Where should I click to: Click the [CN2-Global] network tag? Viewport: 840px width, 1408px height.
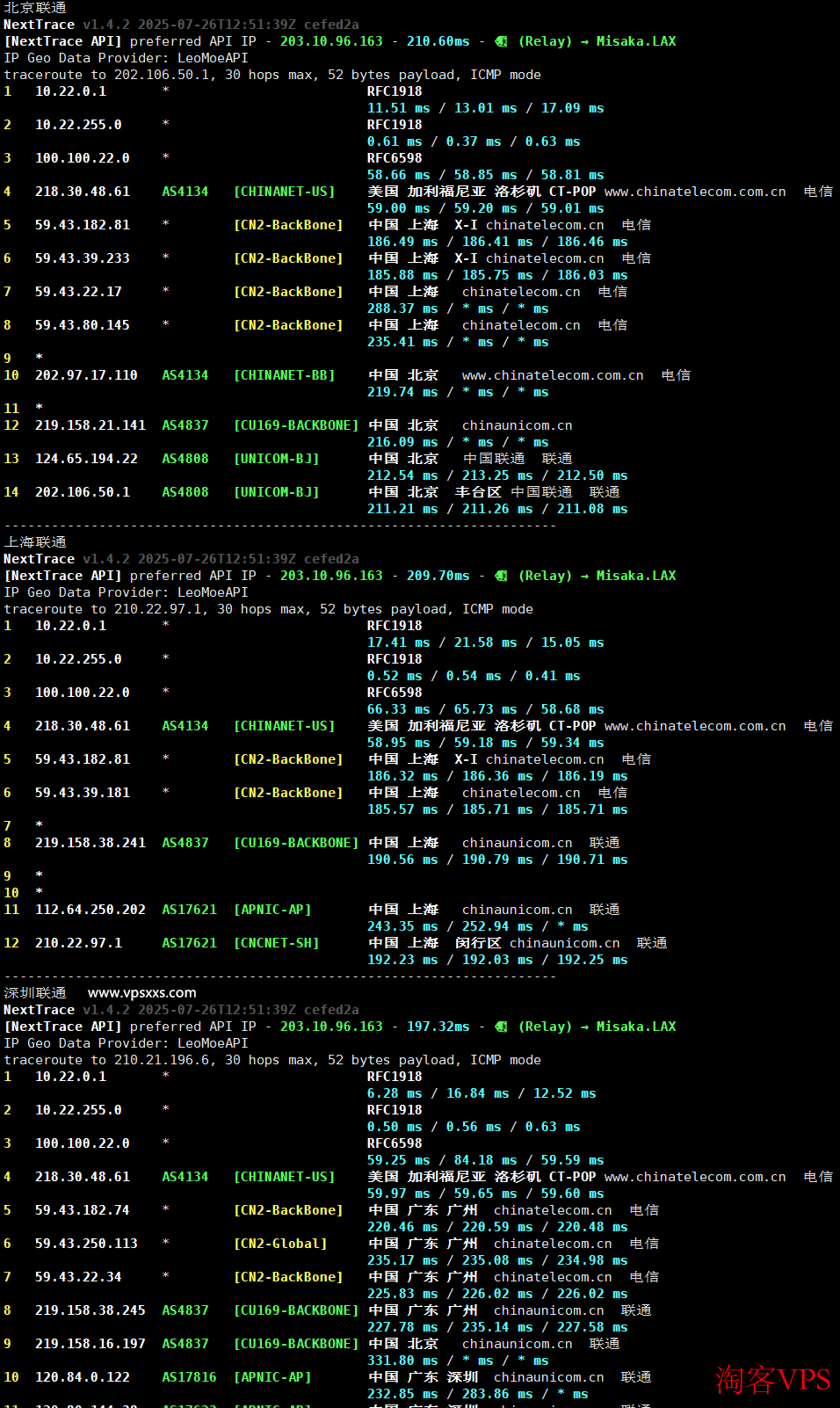click(280, 1244)
